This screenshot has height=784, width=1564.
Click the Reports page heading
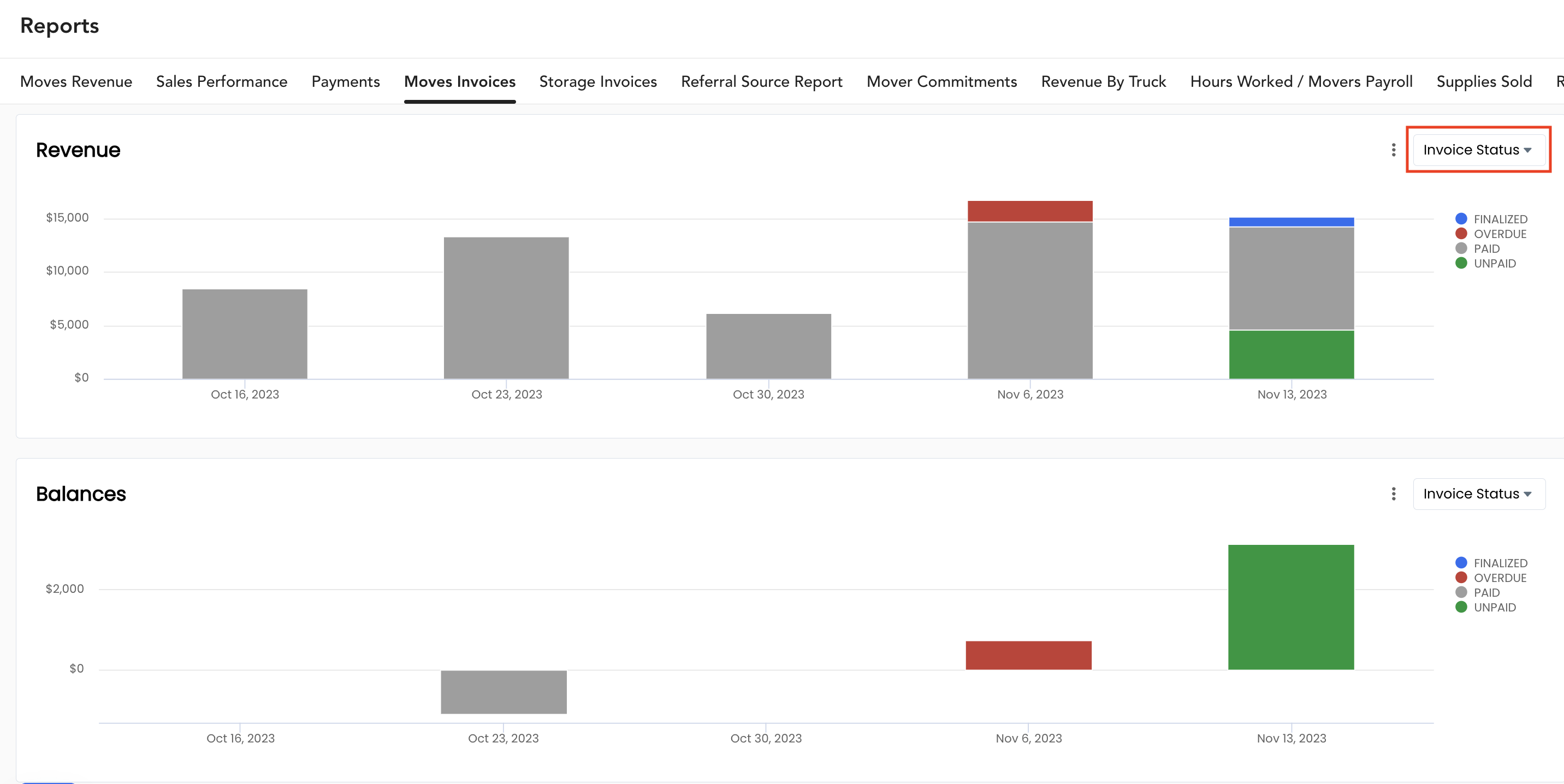tap(60, 26)
